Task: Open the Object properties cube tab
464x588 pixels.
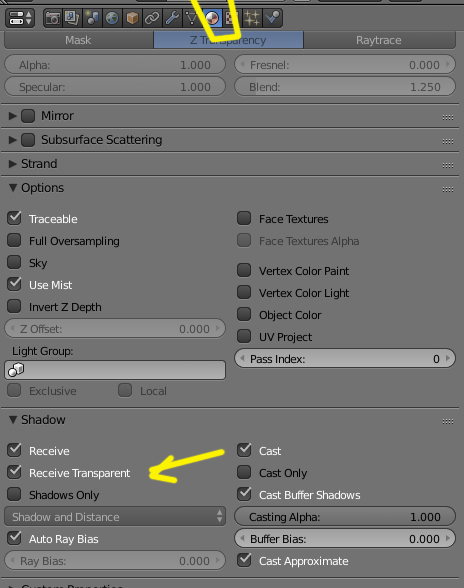Action: pyautogui.click(x=132, y=18)
